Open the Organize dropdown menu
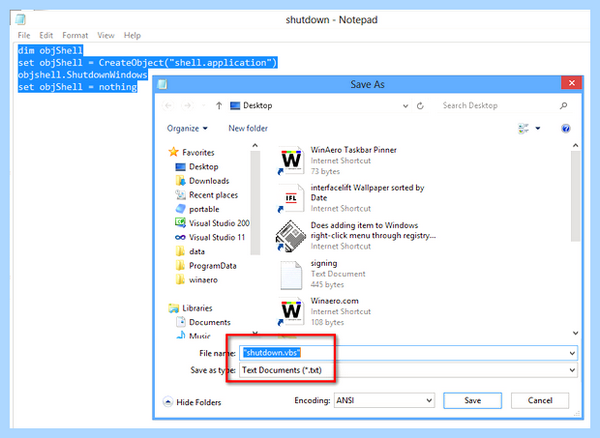Image resolution: width=600 pixels, height=438 pixels. click(187, 129)
